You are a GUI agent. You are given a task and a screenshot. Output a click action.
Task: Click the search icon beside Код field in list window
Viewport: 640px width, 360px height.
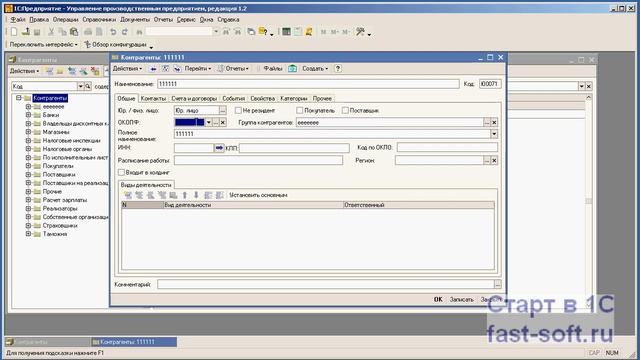click(88, 86)
